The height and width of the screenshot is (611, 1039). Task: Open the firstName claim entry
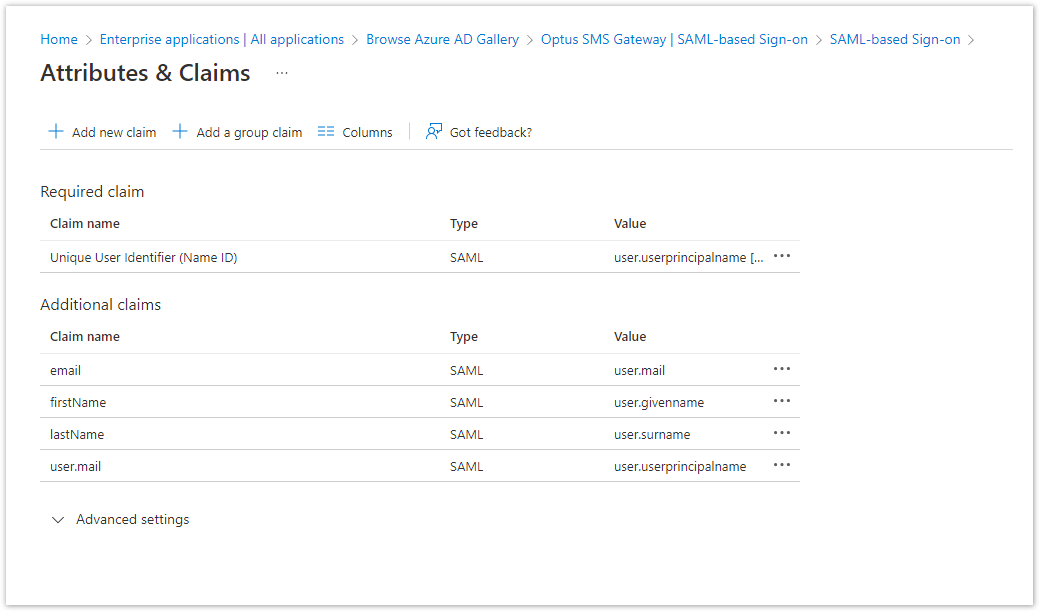[78, 403]
